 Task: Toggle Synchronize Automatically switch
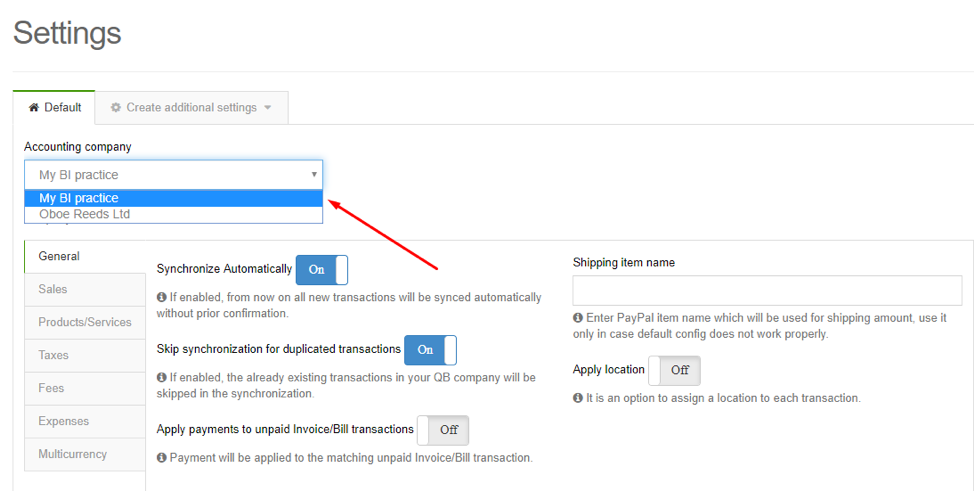[322, 270]
